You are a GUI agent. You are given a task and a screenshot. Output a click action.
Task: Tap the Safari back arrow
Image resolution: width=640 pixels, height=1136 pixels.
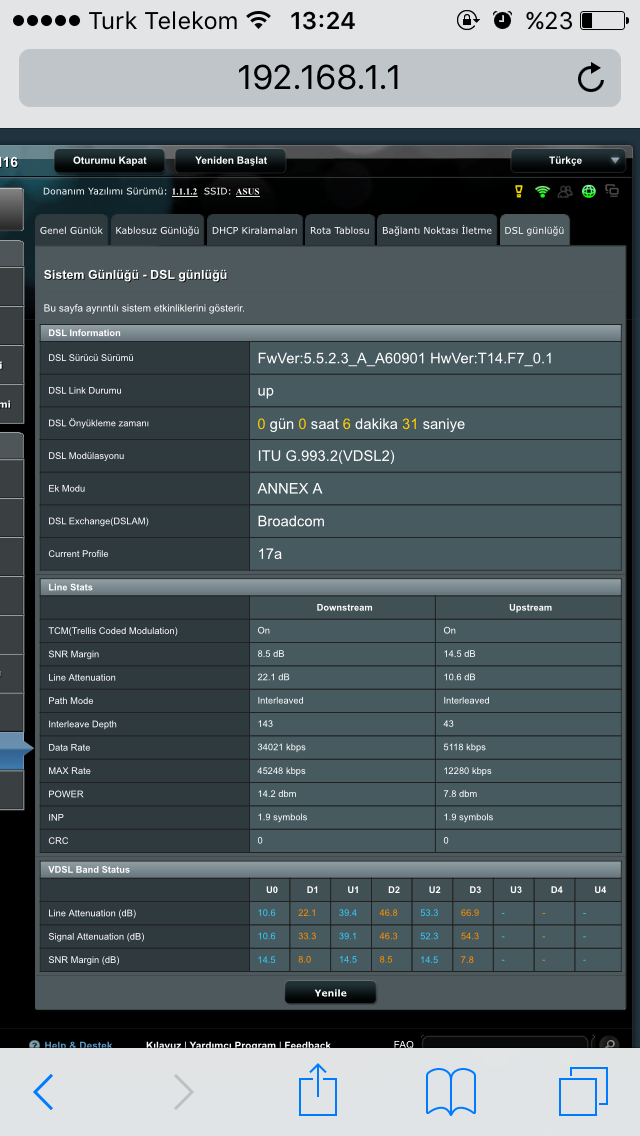point(43,1092)
